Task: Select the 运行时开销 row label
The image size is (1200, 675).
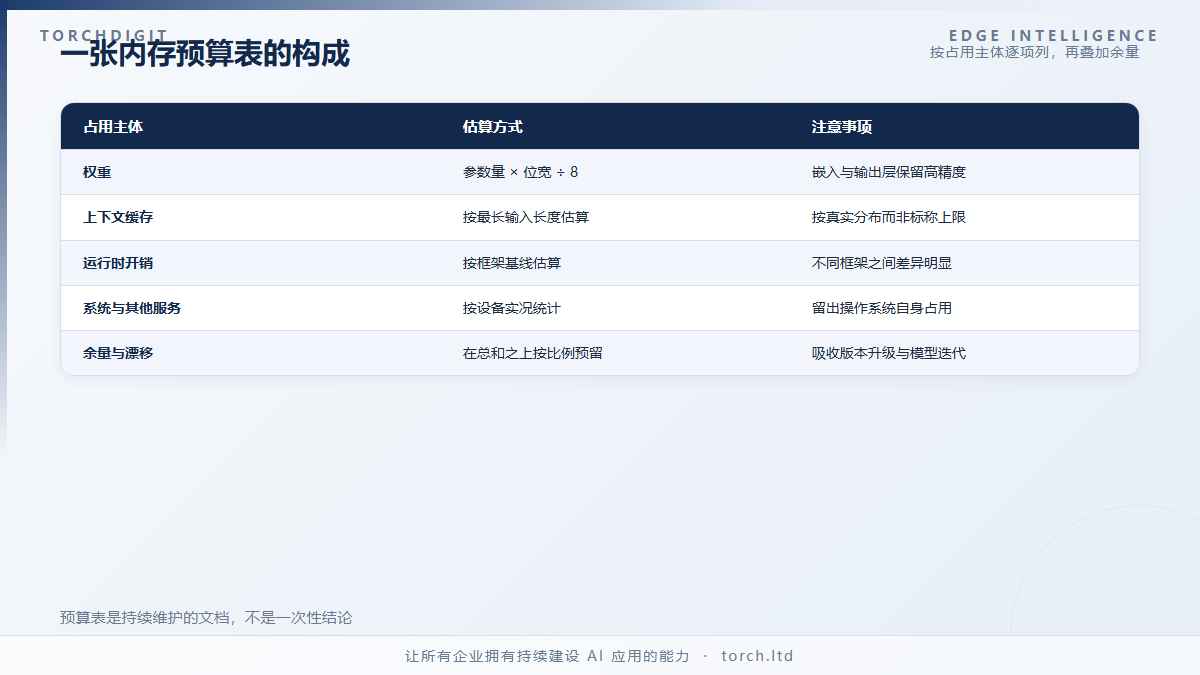Action: click(118, 263)
